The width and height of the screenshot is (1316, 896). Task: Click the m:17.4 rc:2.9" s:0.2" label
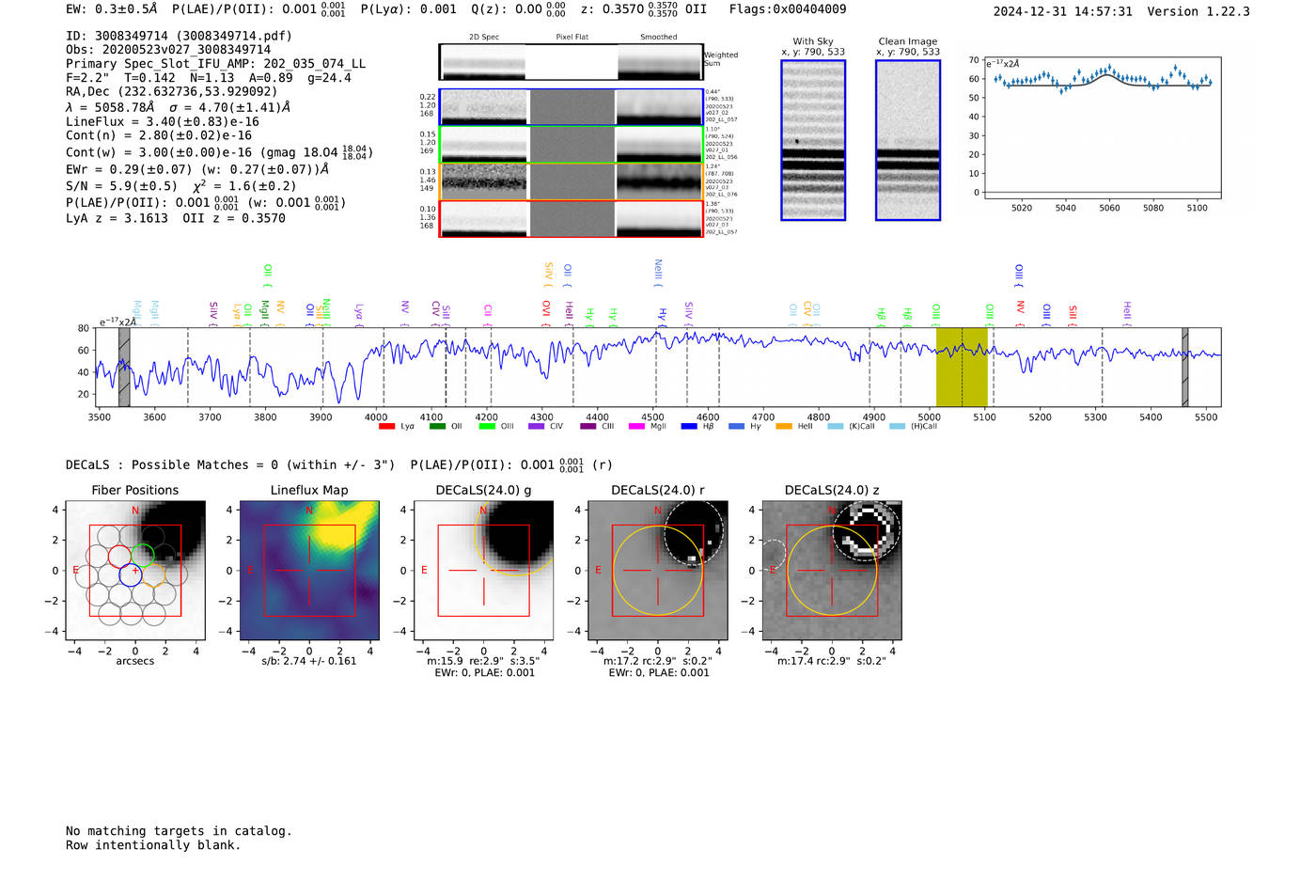[x=832, y=662]
